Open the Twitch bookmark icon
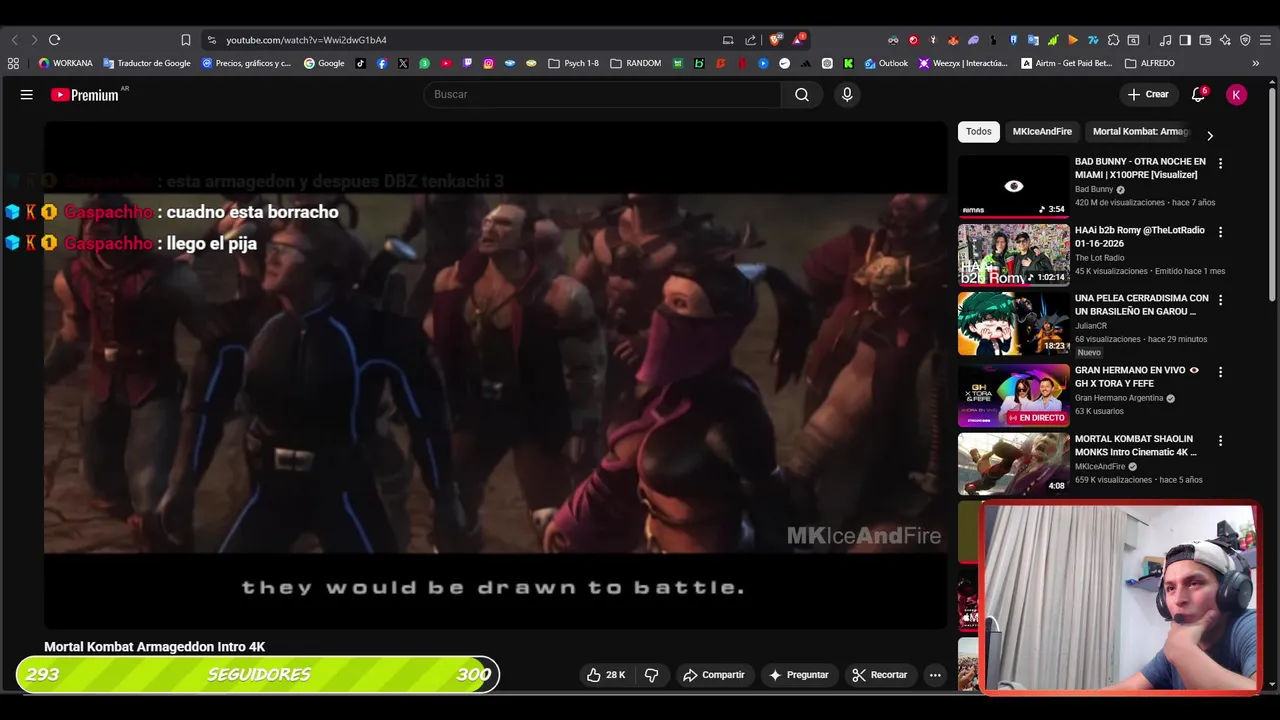1280x720 pixels. pyautogui.click(x=467, y=63)
